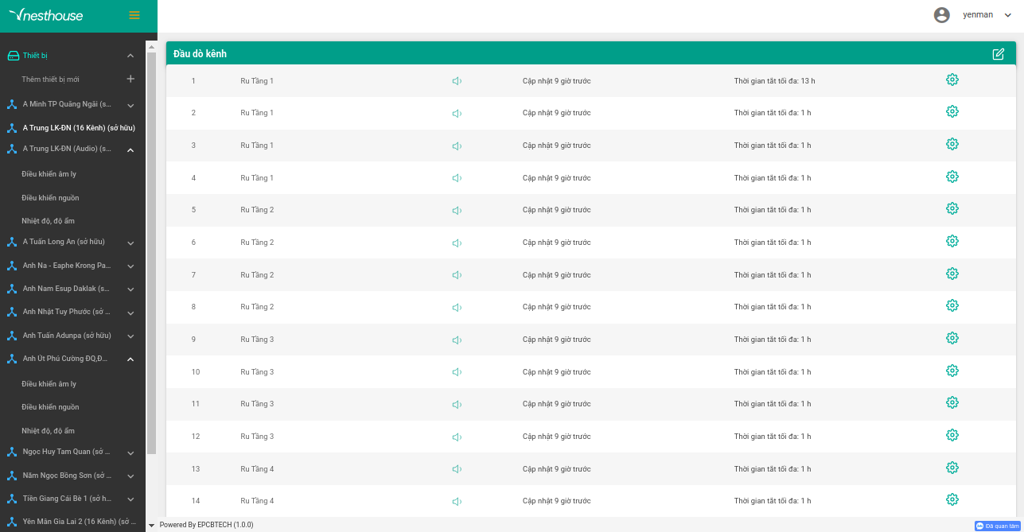Open settings gear for channel 8
Viewport: 1024px width, 532px height.
coord(952,305)
